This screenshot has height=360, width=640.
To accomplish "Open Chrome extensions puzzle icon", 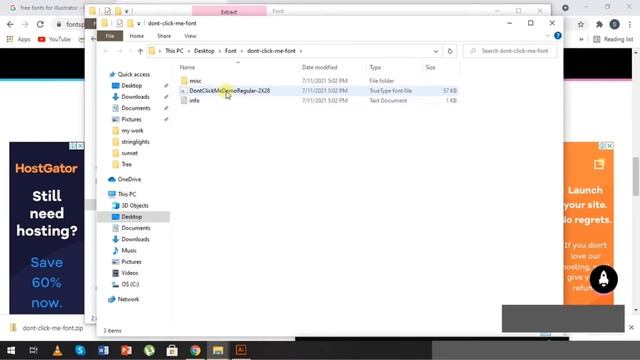I will point(599,24).
